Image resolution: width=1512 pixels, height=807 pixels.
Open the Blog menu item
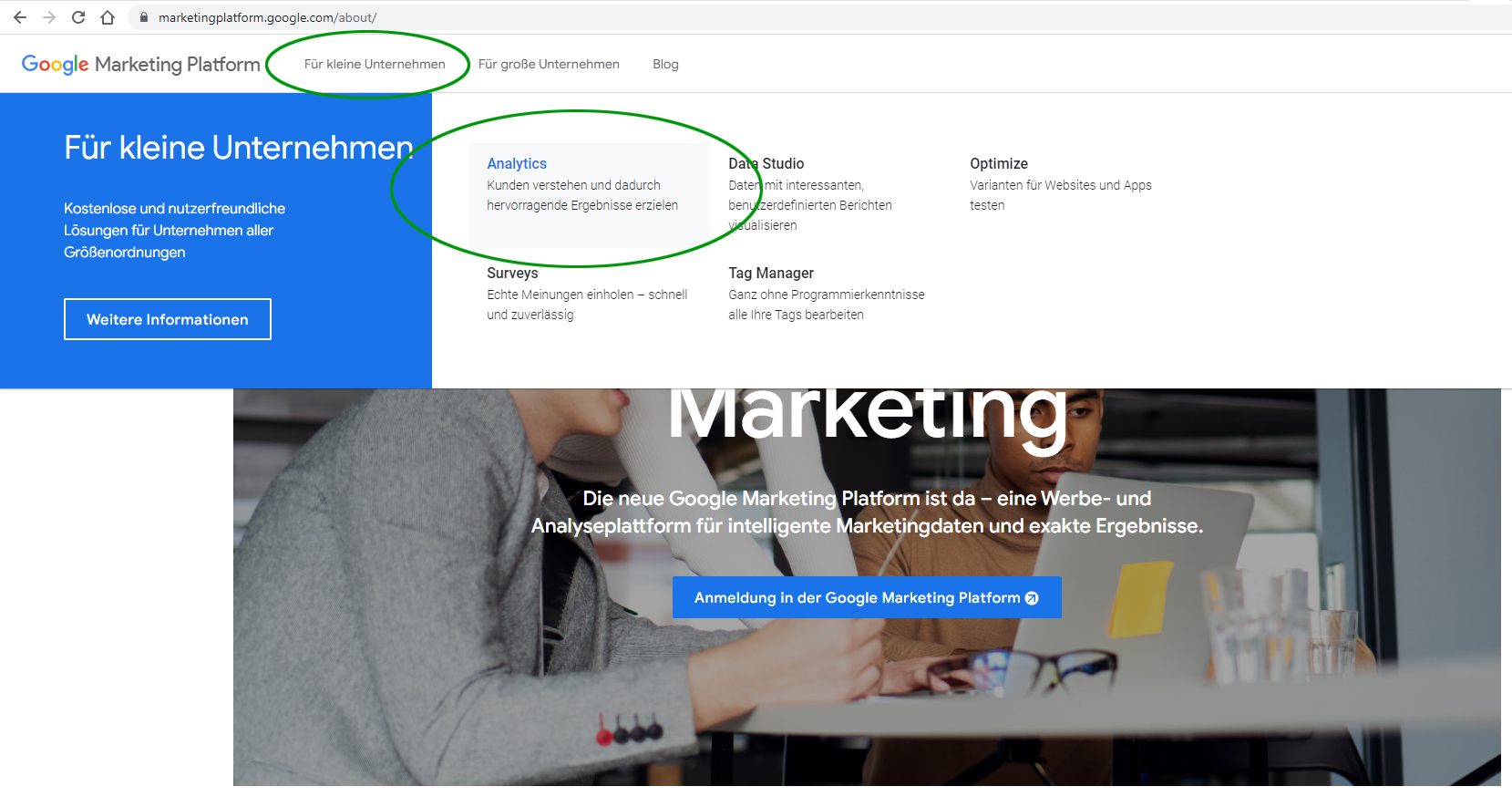(665, 64)
